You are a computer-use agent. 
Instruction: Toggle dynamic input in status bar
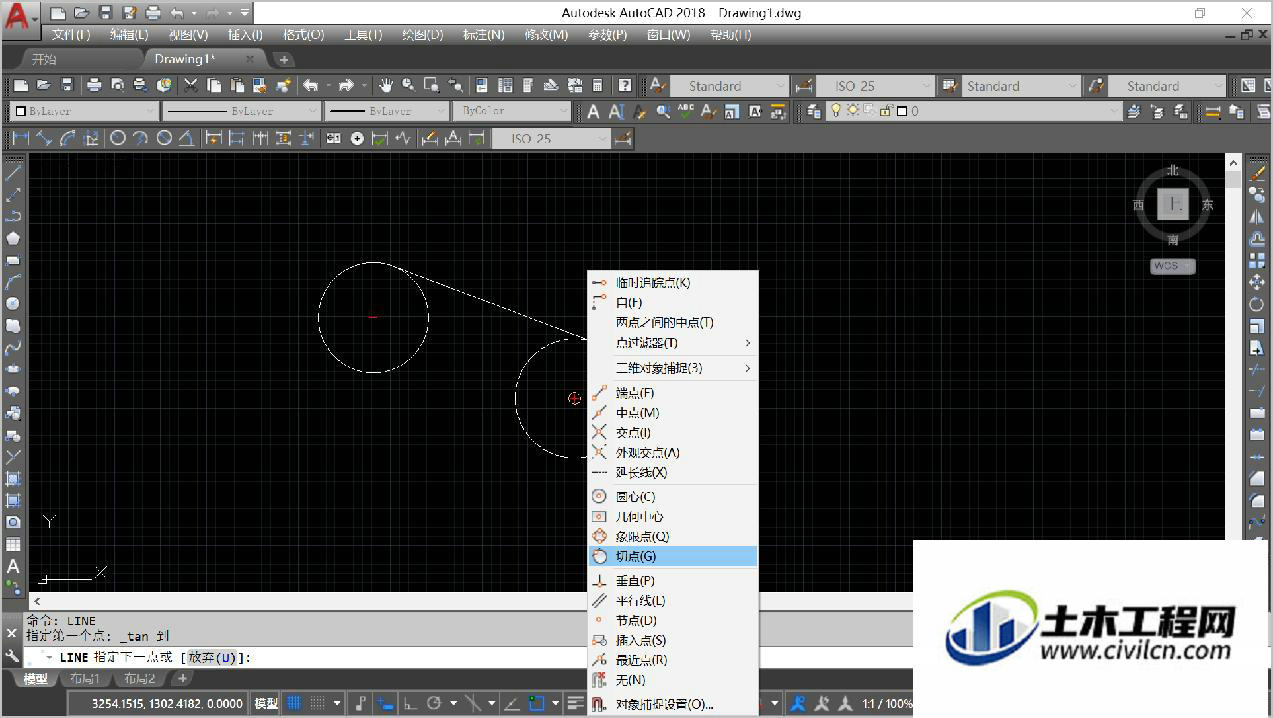click(x=384, y=703)
